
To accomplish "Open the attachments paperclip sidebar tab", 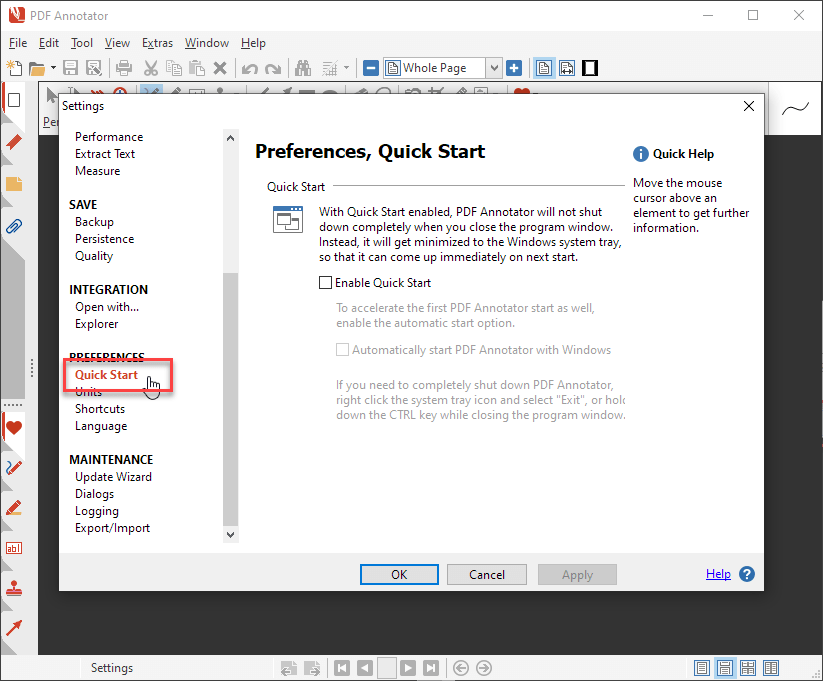I will (x=14, y=226).
